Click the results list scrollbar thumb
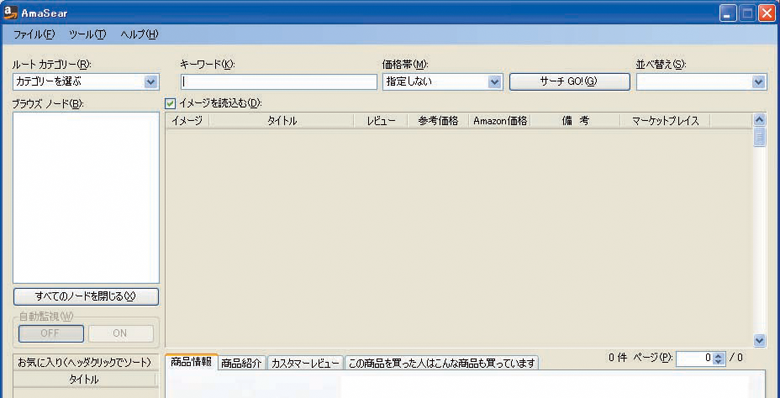780x398 pixels. [x=759, y=137]
